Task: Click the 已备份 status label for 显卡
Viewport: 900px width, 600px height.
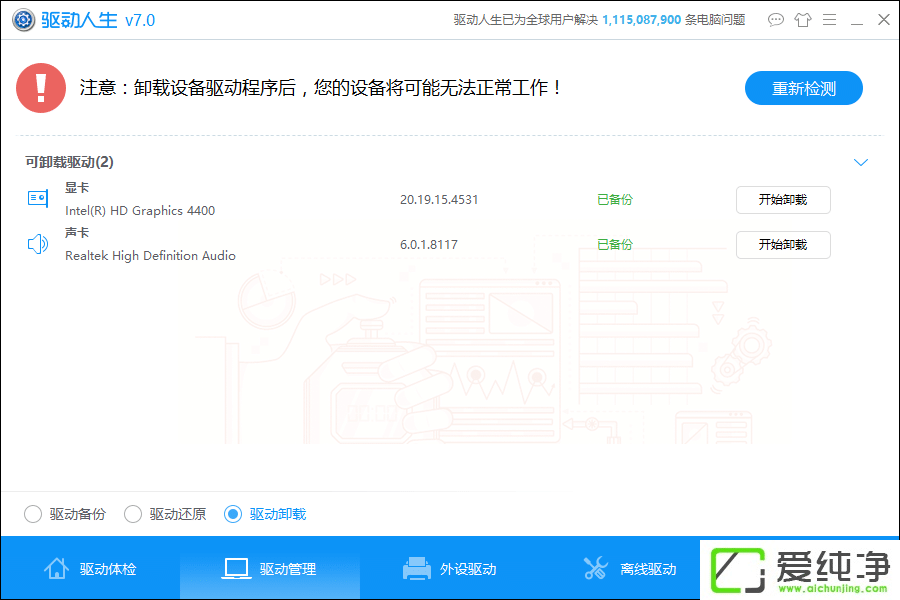Action: point(614,199)
